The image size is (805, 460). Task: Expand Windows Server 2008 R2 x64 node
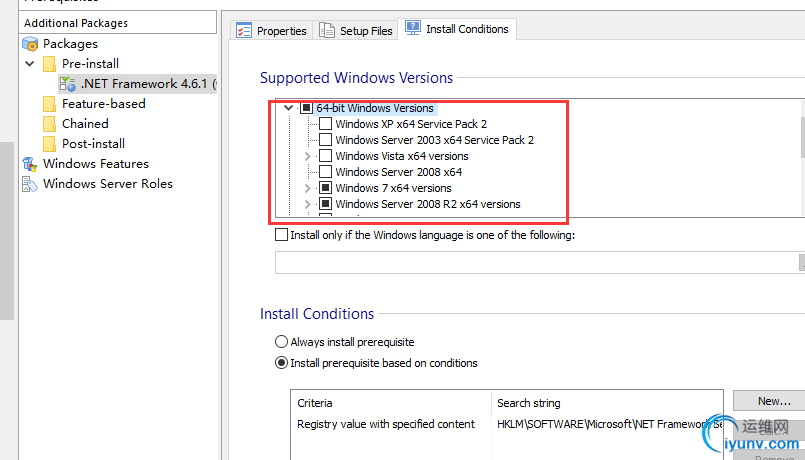coord(308,204)
